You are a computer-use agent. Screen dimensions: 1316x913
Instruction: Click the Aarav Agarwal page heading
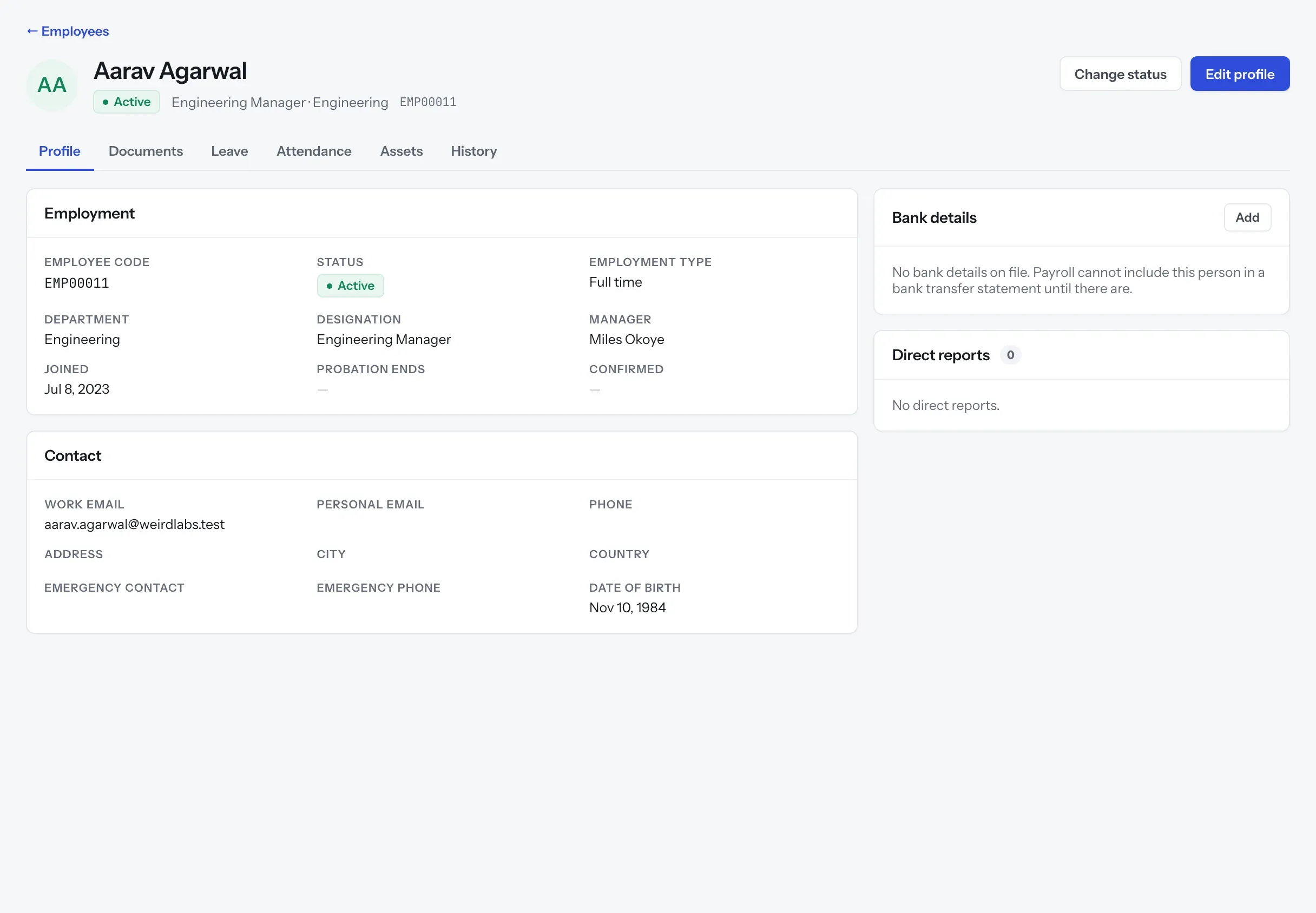(170, 71)
